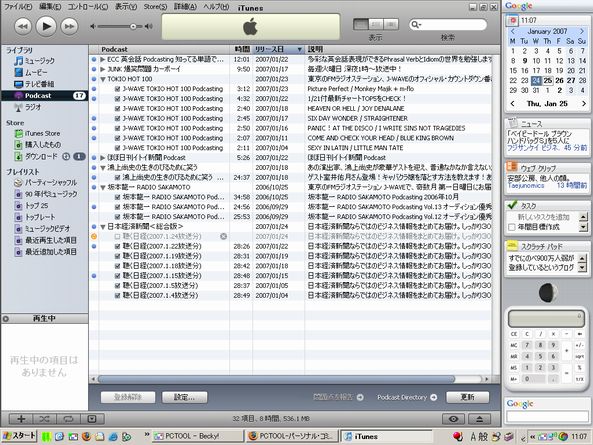Adjust the iTunes volume slider knob
The height and width of the screenshot is (445, 593).
click(x=133, y=26)
